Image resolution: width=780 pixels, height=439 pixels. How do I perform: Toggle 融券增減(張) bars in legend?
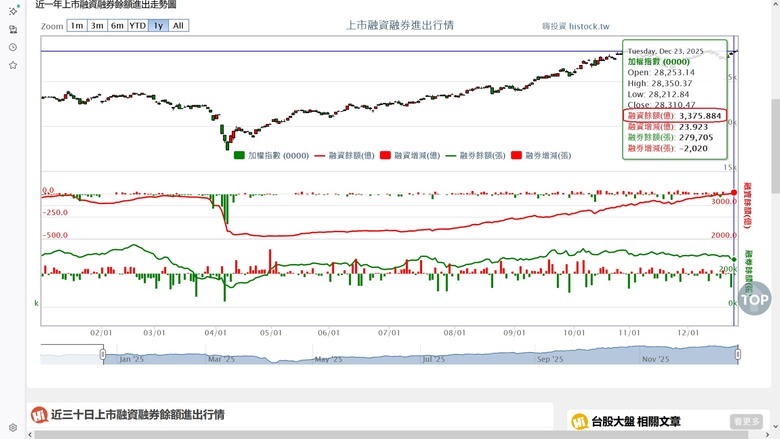pos(541,156)
